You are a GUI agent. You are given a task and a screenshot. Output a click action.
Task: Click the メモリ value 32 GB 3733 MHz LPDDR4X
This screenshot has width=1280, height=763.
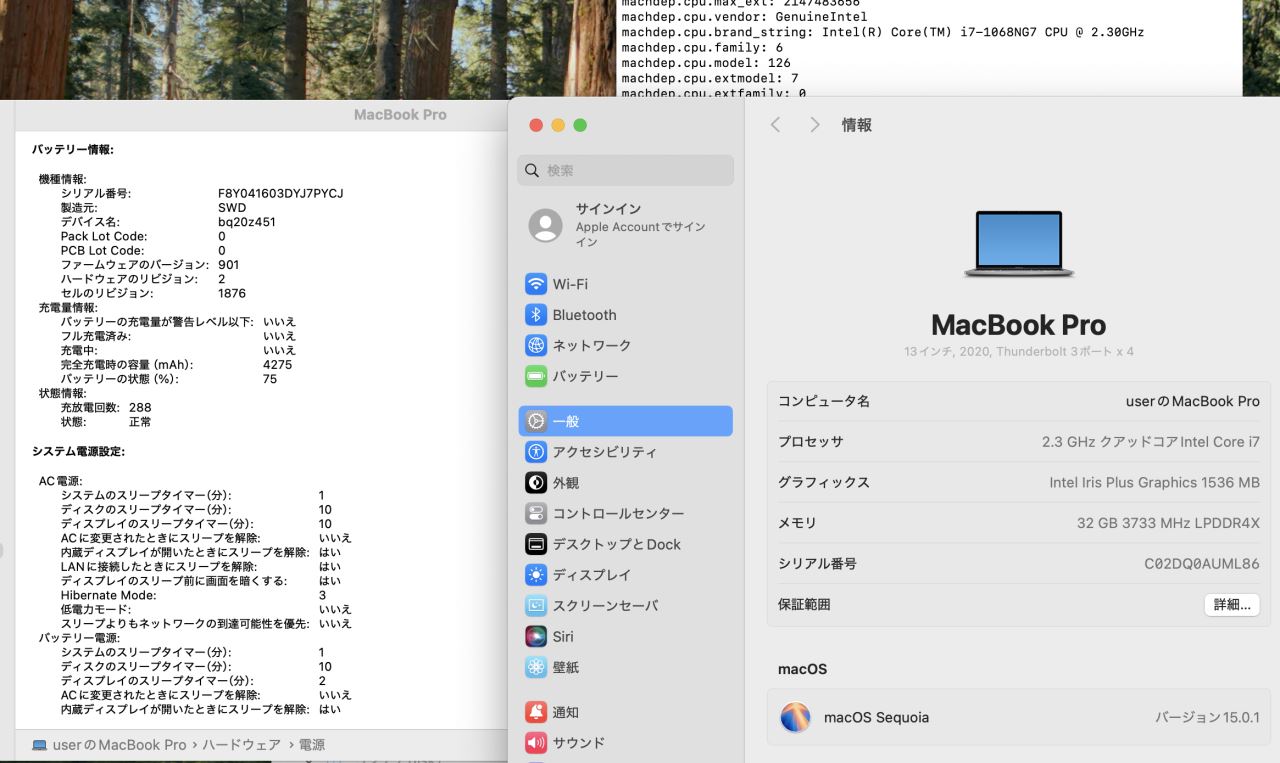click(x=1168, y=523)
